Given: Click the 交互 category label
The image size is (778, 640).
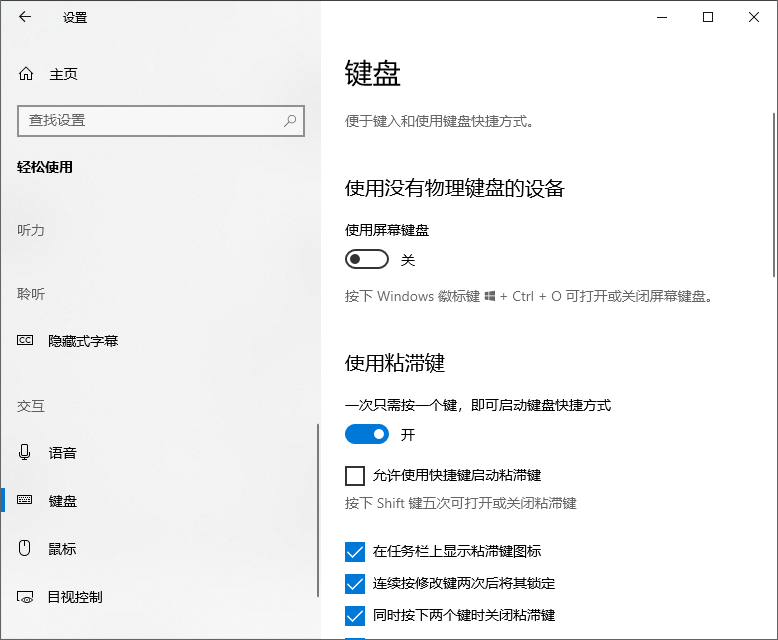Looking at the screenshot, I should [x=31, y=406].
